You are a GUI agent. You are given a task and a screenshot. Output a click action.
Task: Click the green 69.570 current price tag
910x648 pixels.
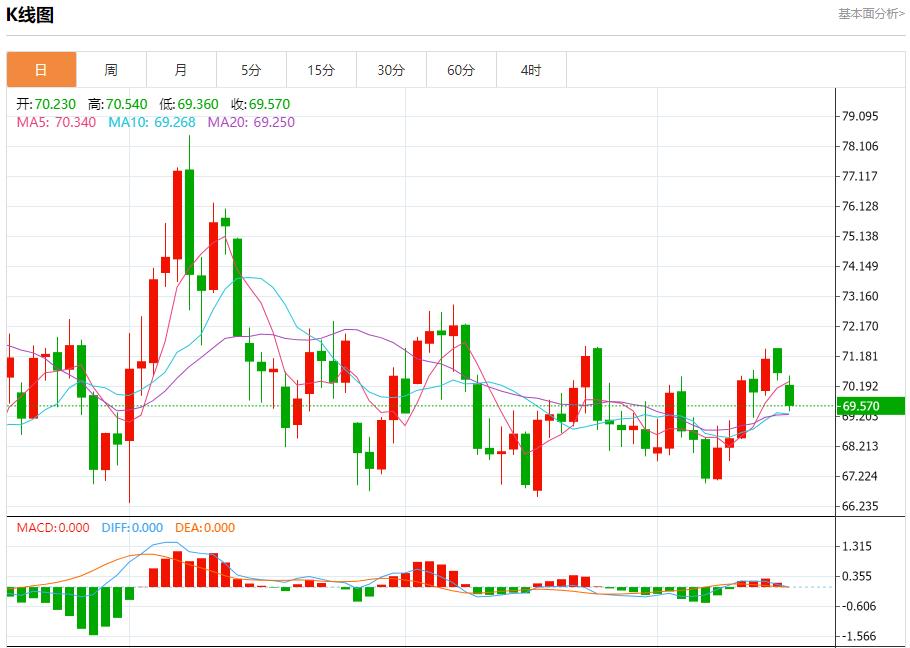pyautogui.click(x=871, y=406)
